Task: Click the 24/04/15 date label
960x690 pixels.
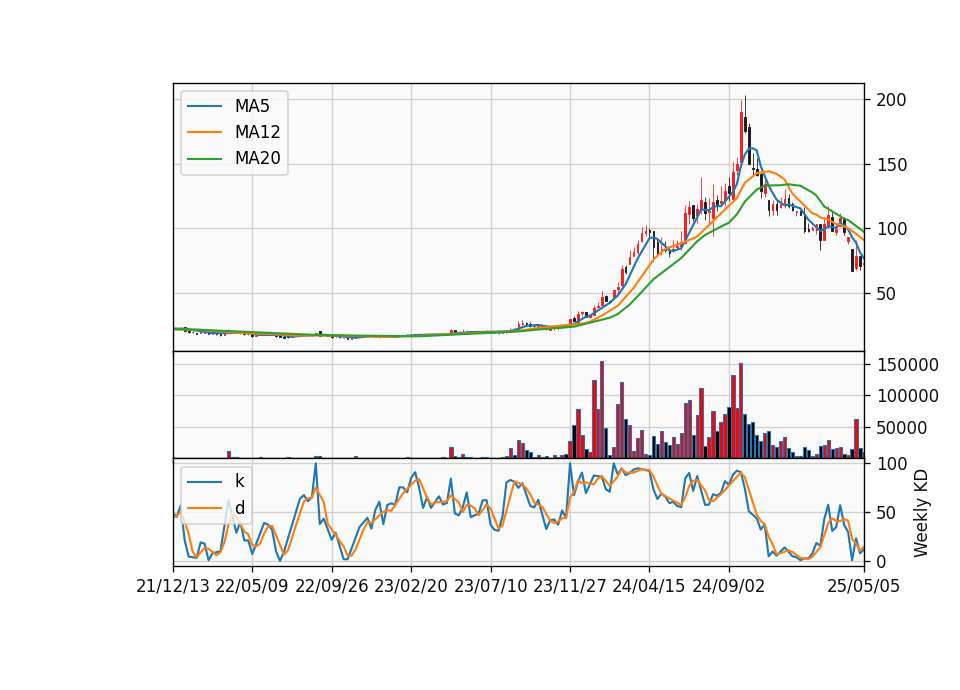Action: click(649, 587)
